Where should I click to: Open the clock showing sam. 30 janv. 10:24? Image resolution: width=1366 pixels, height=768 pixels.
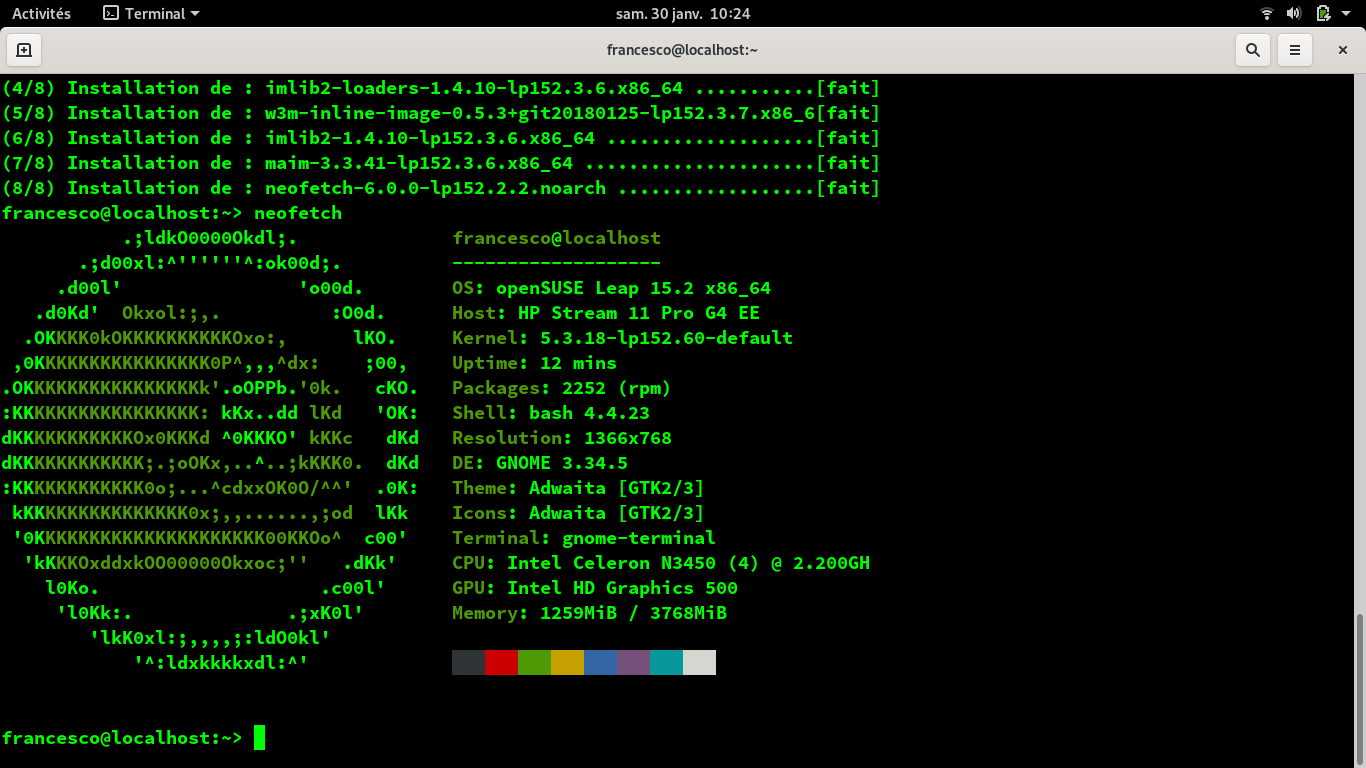682,14
